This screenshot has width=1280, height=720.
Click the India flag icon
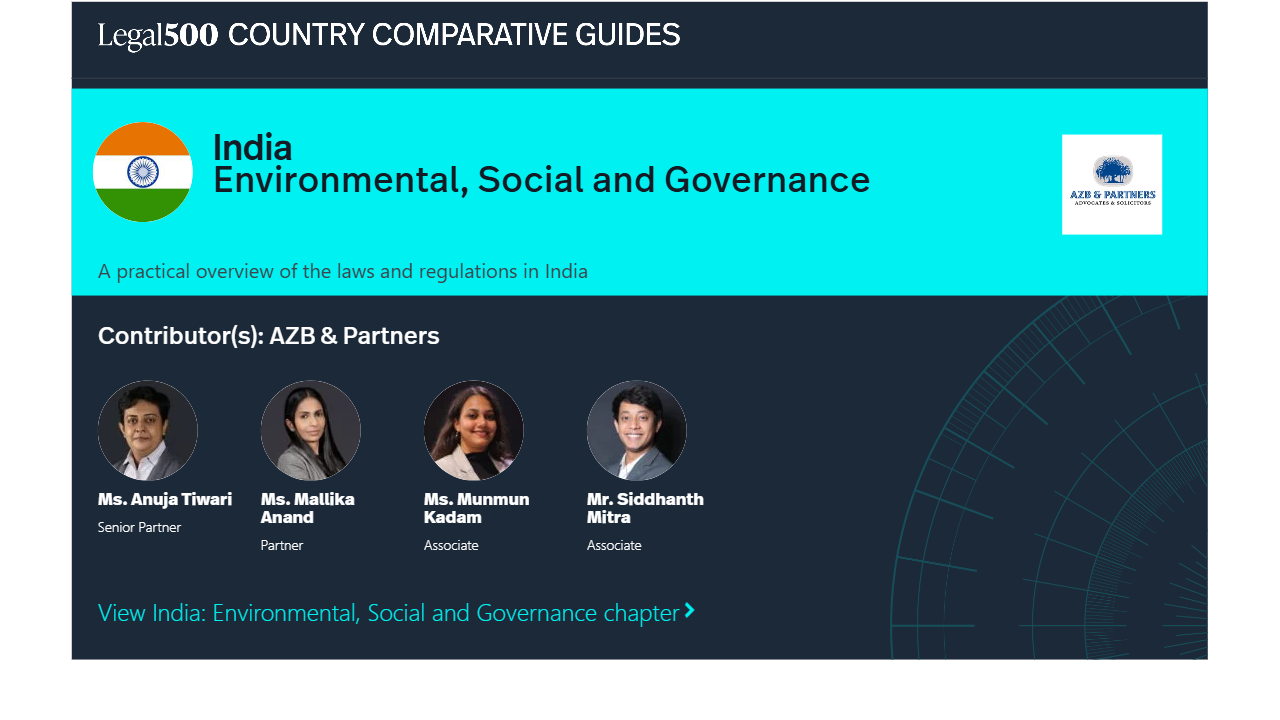(x=143, y=172)
